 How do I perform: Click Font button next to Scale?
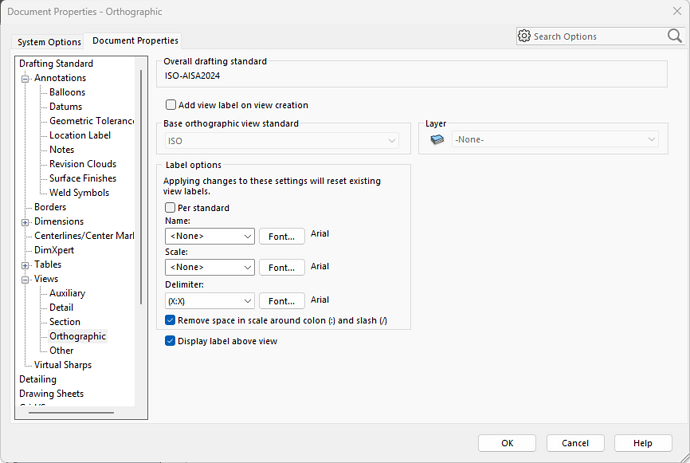coord(282,268)
